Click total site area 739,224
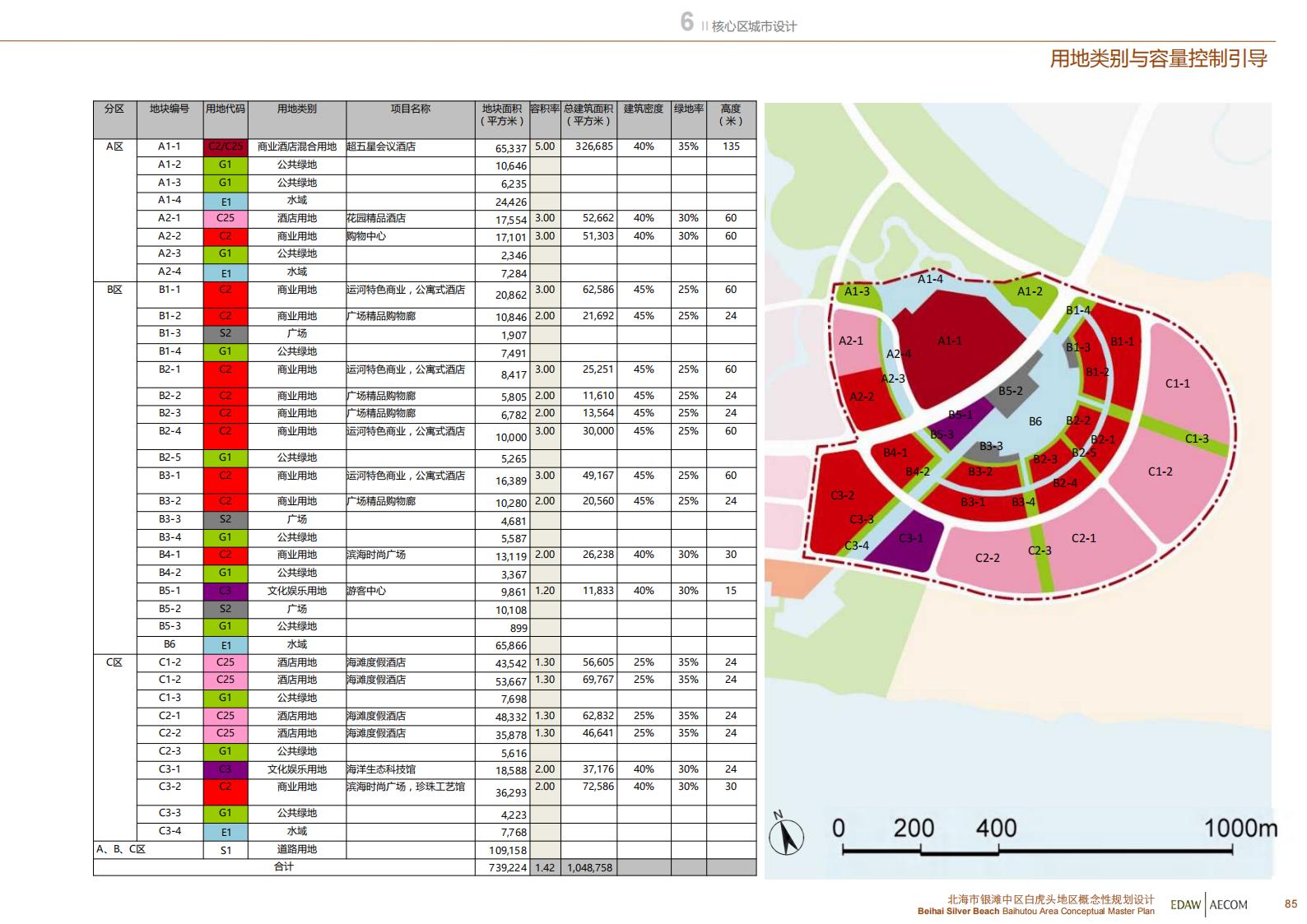This screenshot has width=1307, height=924. (x=508, y=869)
